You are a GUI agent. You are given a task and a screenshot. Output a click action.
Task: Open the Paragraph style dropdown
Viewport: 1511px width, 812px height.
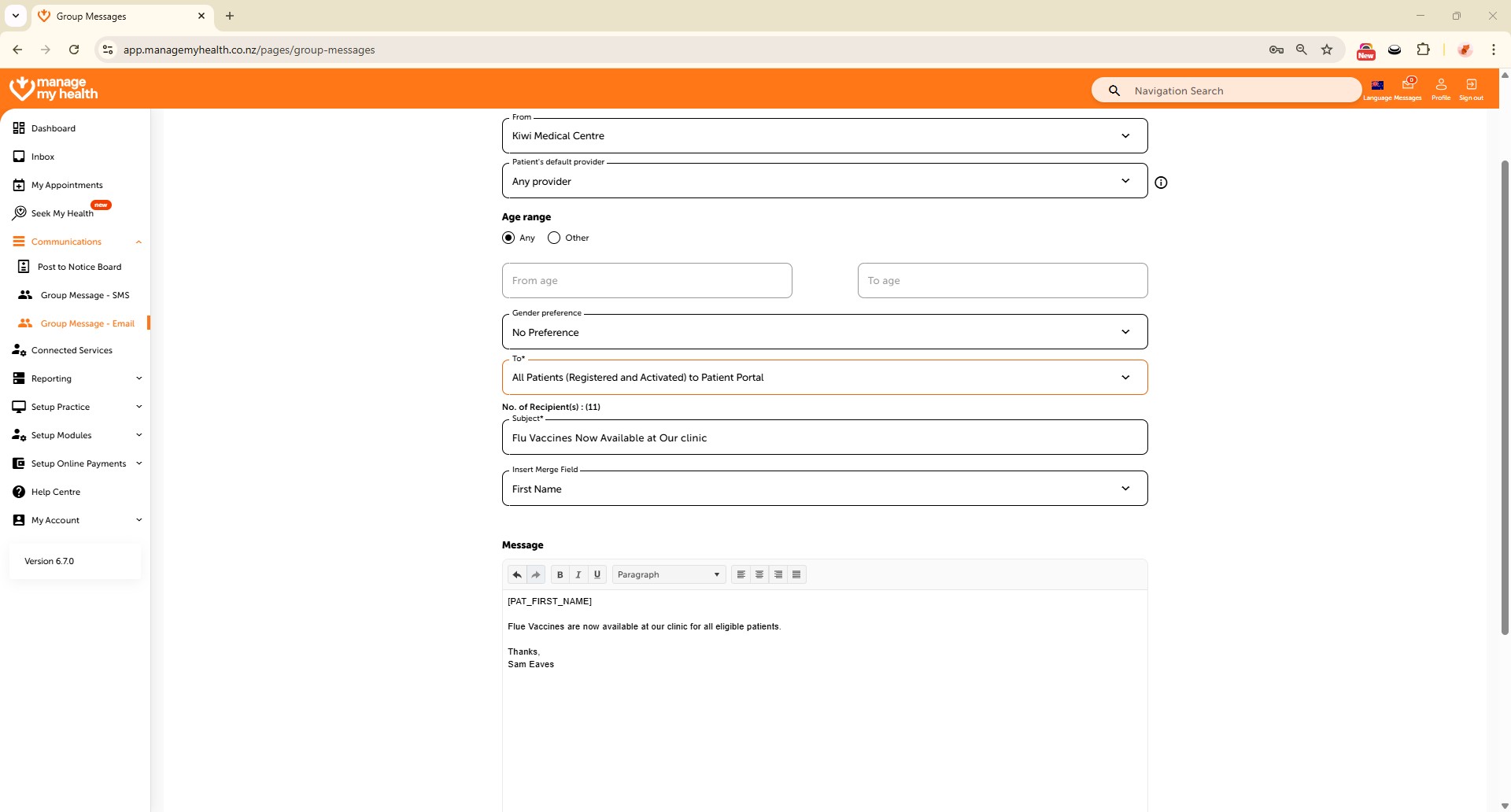[668, 574]
